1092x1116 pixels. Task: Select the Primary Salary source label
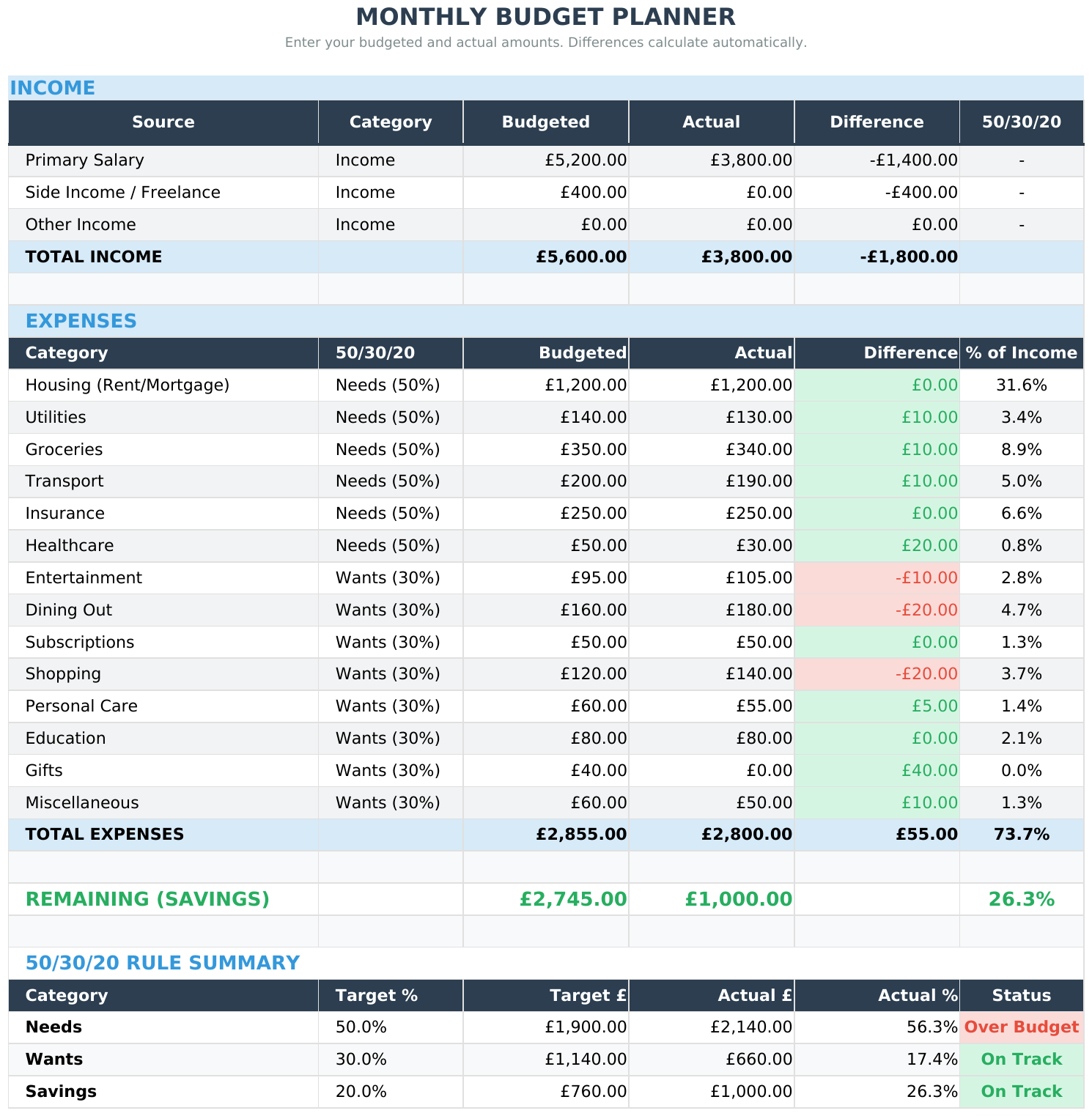163,160
